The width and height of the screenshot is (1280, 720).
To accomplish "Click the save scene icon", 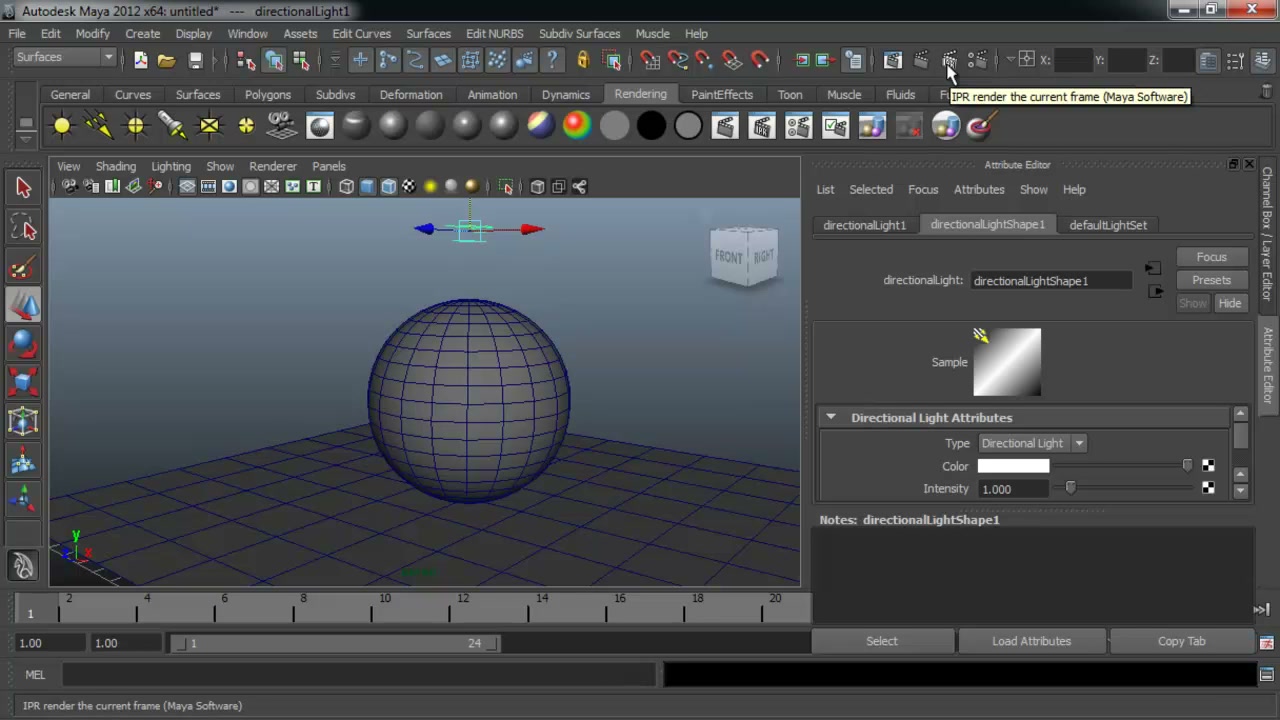I will point(196,60).
